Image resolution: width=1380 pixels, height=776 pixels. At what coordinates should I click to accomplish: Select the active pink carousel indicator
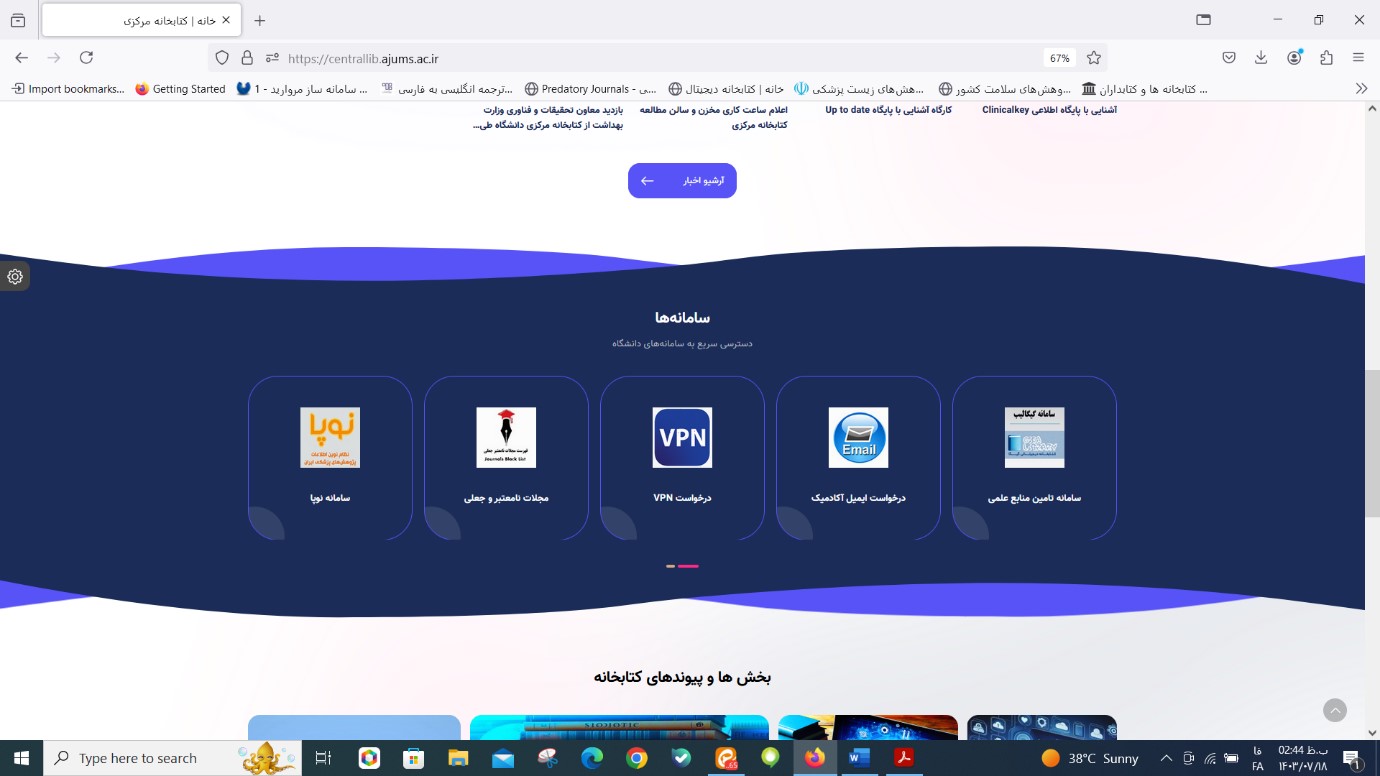(x=688, y=566)
